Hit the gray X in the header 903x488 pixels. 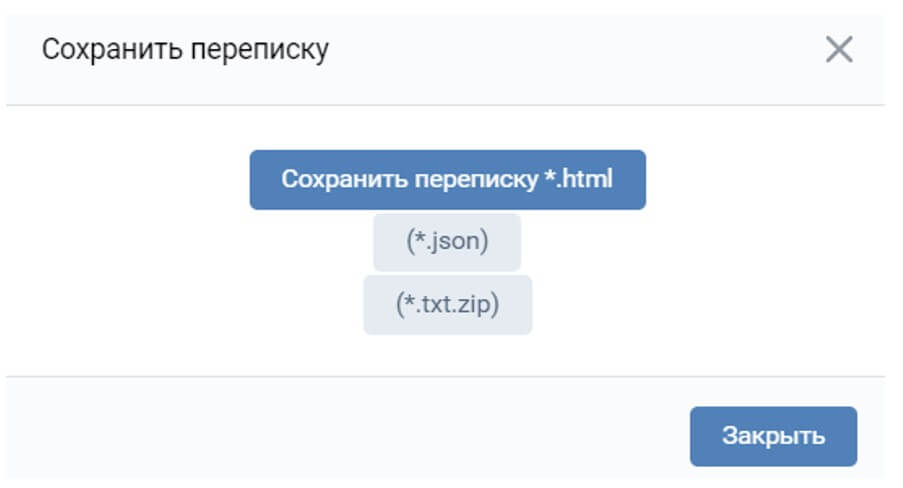pyautogui.click(x=838, y=50)
